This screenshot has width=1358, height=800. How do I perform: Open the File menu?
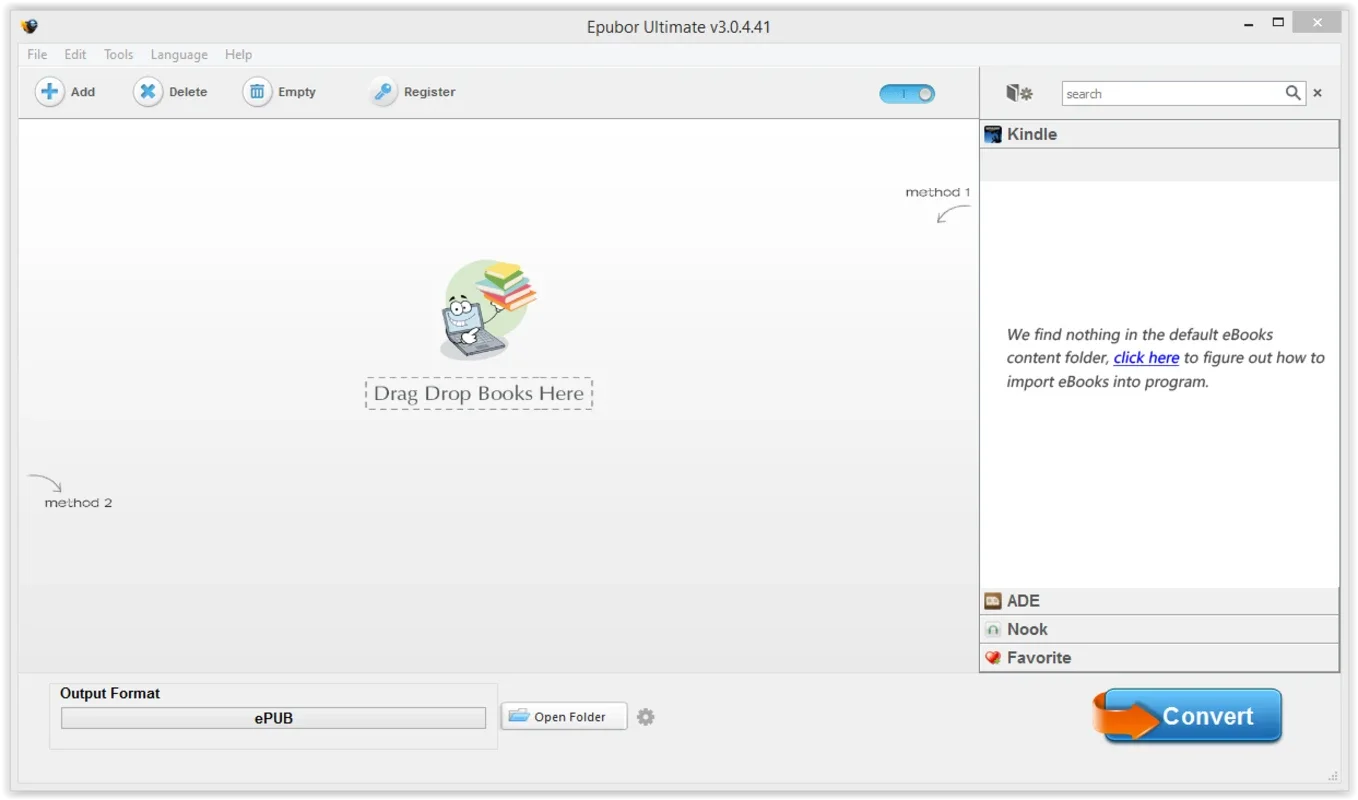[37, 55]
